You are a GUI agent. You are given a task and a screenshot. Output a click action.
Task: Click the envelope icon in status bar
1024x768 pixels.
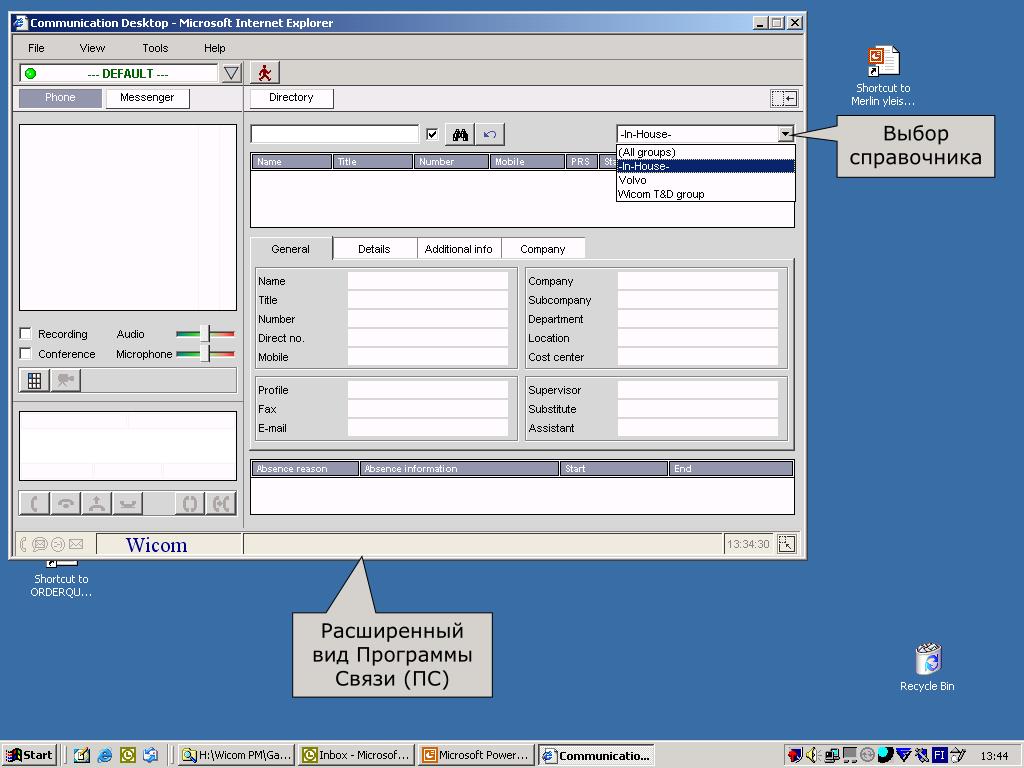76,544
